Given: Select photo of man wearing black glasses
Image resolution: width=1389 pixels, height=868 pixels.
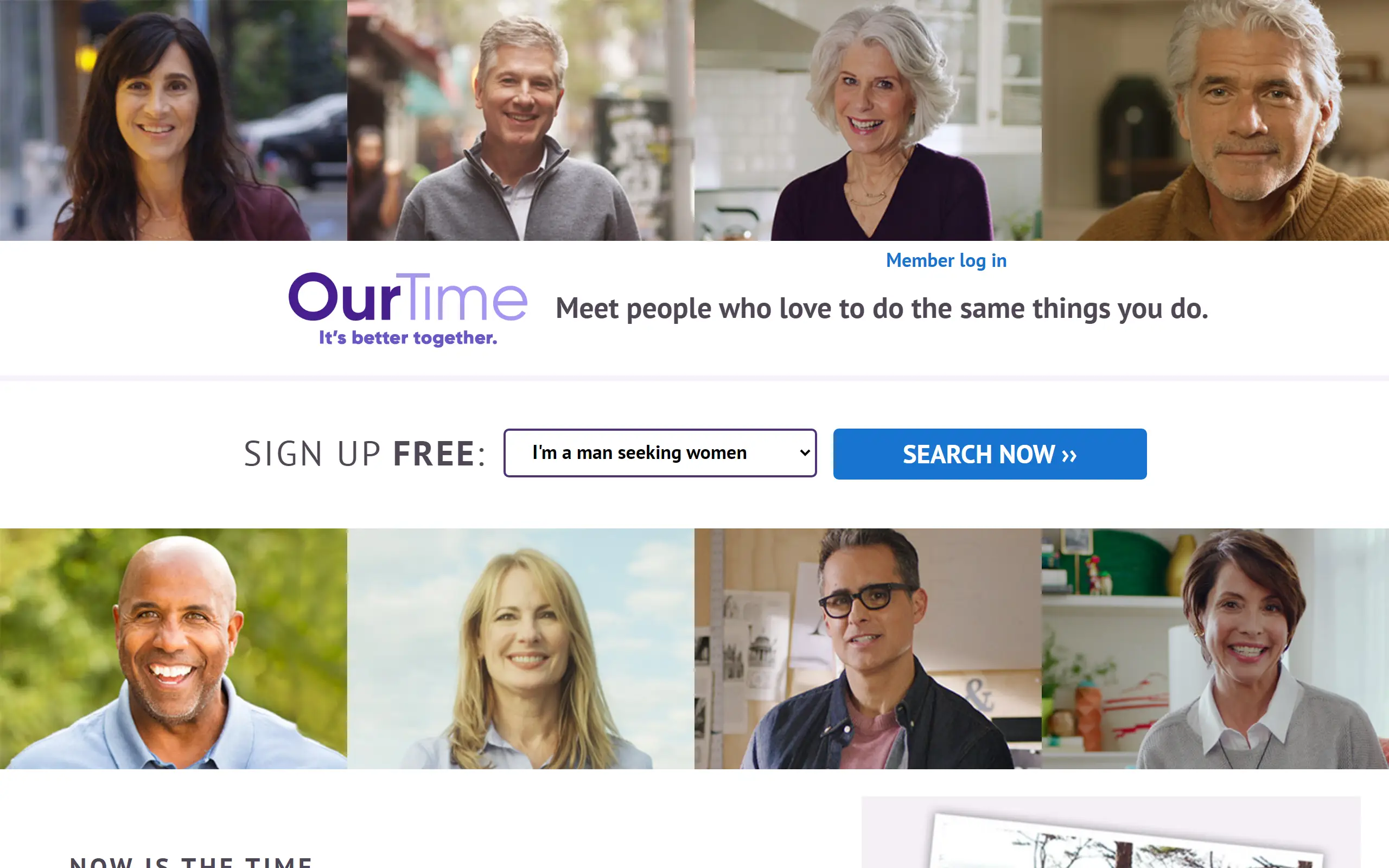Looking at the screenshot, I should click(868, 649).
